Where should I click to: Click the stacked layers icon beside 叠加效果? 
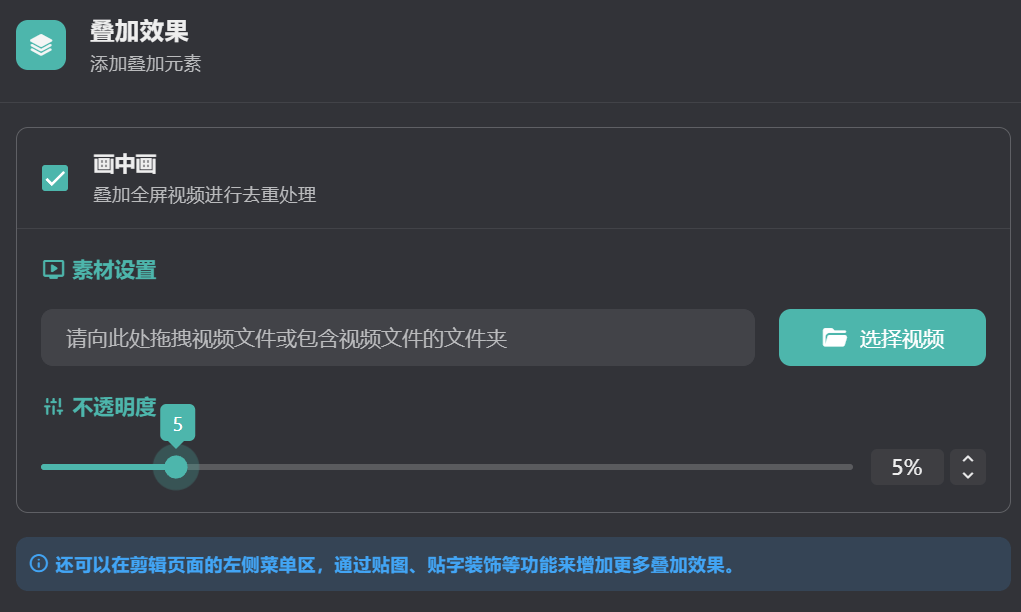click(41, 45)
